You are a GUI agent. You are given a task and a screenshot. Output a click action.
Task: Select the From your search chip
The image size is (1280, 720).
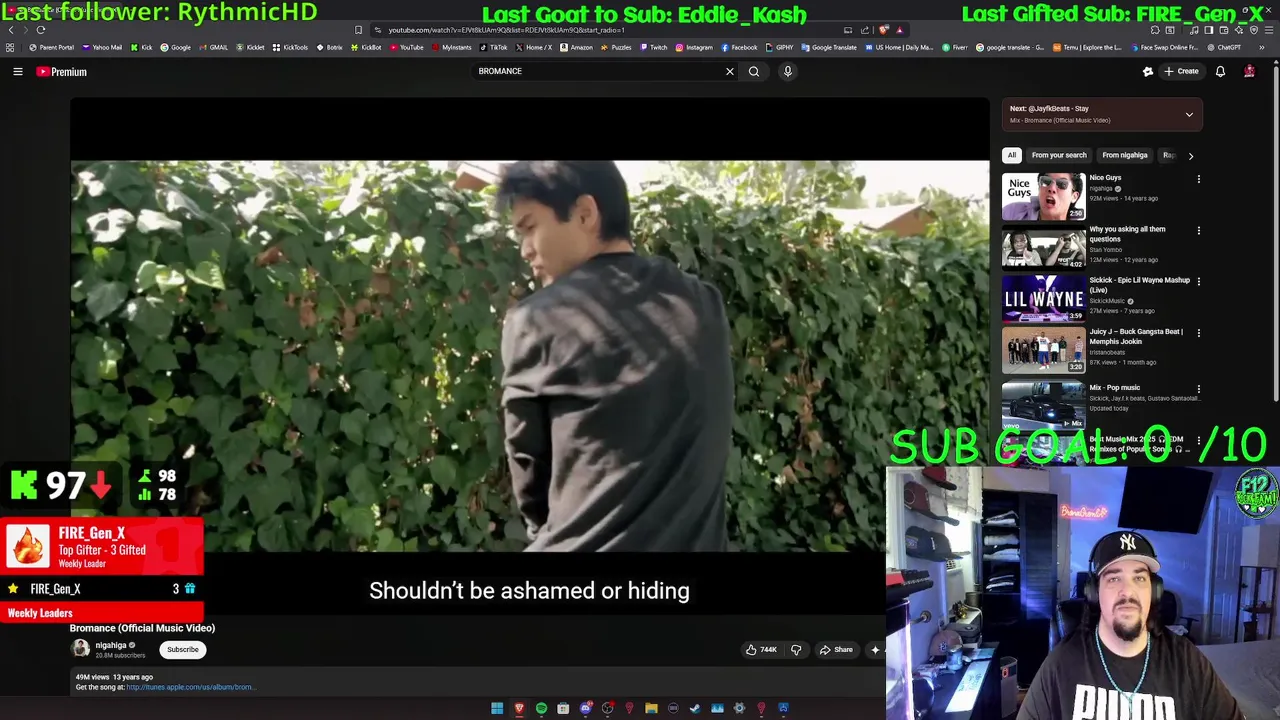1059,155
